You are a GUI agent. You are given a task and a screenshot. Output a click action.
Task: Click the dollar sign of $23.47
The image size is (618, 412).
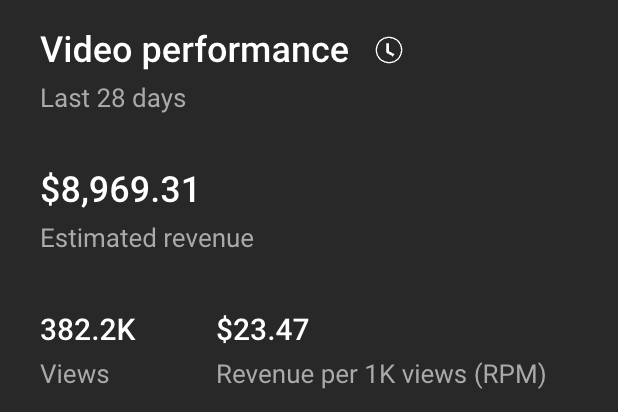click(224, 329)
